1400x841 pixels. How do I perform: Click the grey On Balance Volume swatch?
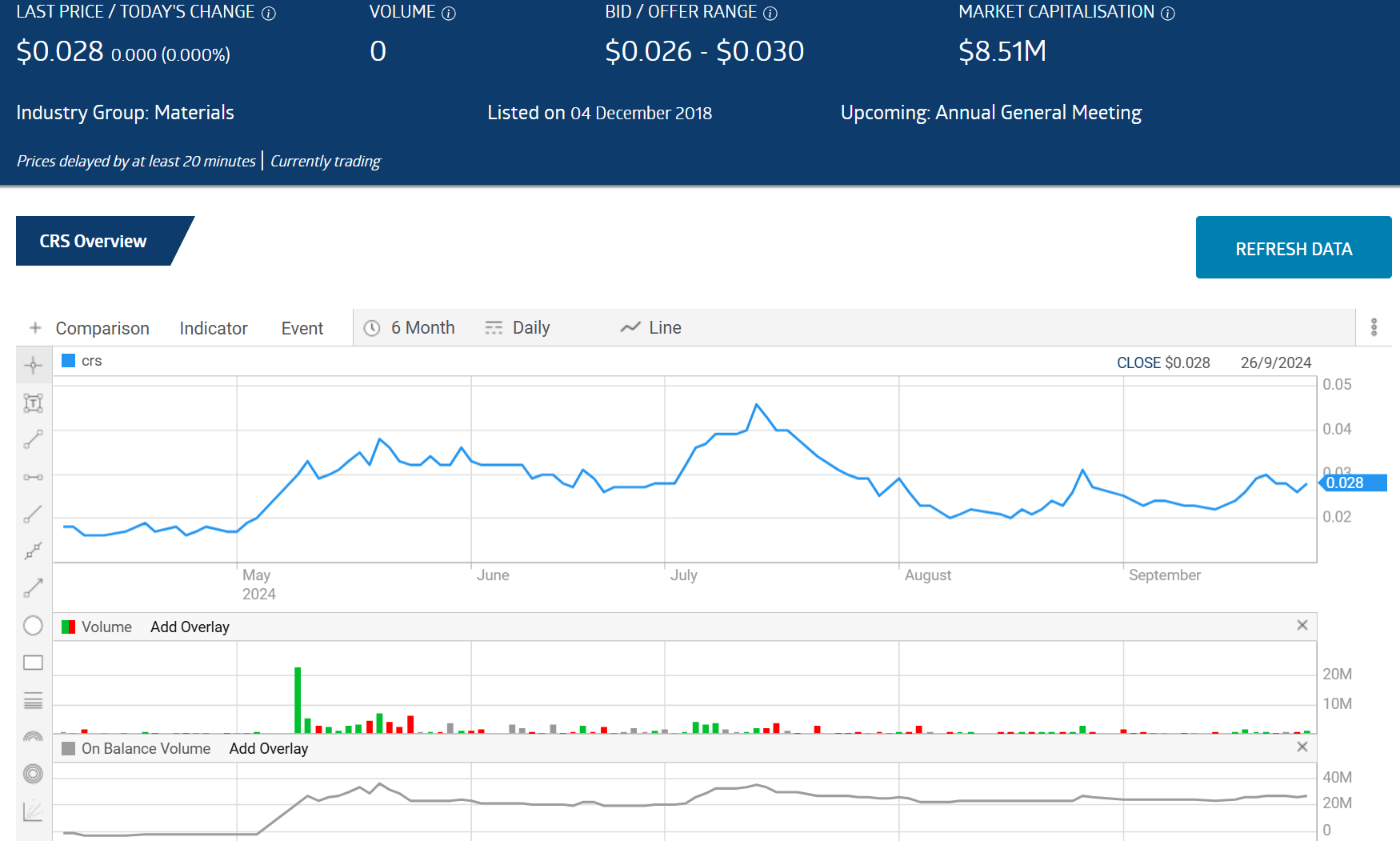69,748
